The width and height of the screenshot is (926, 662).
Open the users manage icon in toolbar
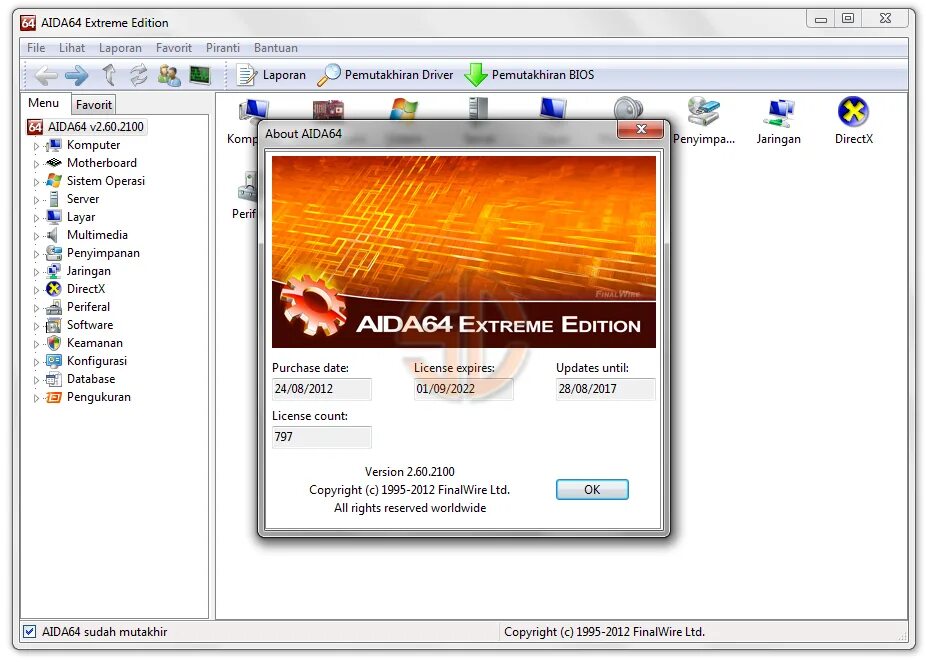click(x=169, y=75)
